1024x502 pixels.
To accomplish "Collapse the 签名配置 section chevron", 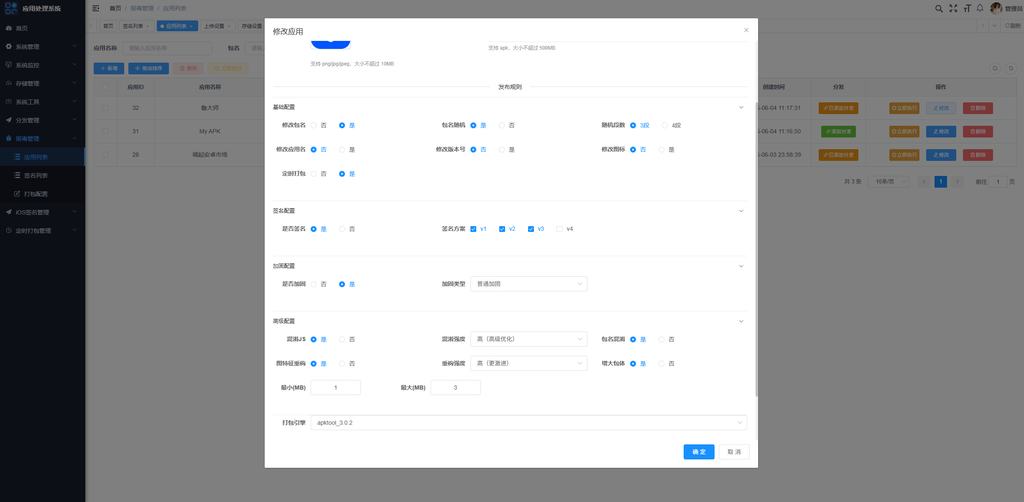I will [x=741, y=211].
